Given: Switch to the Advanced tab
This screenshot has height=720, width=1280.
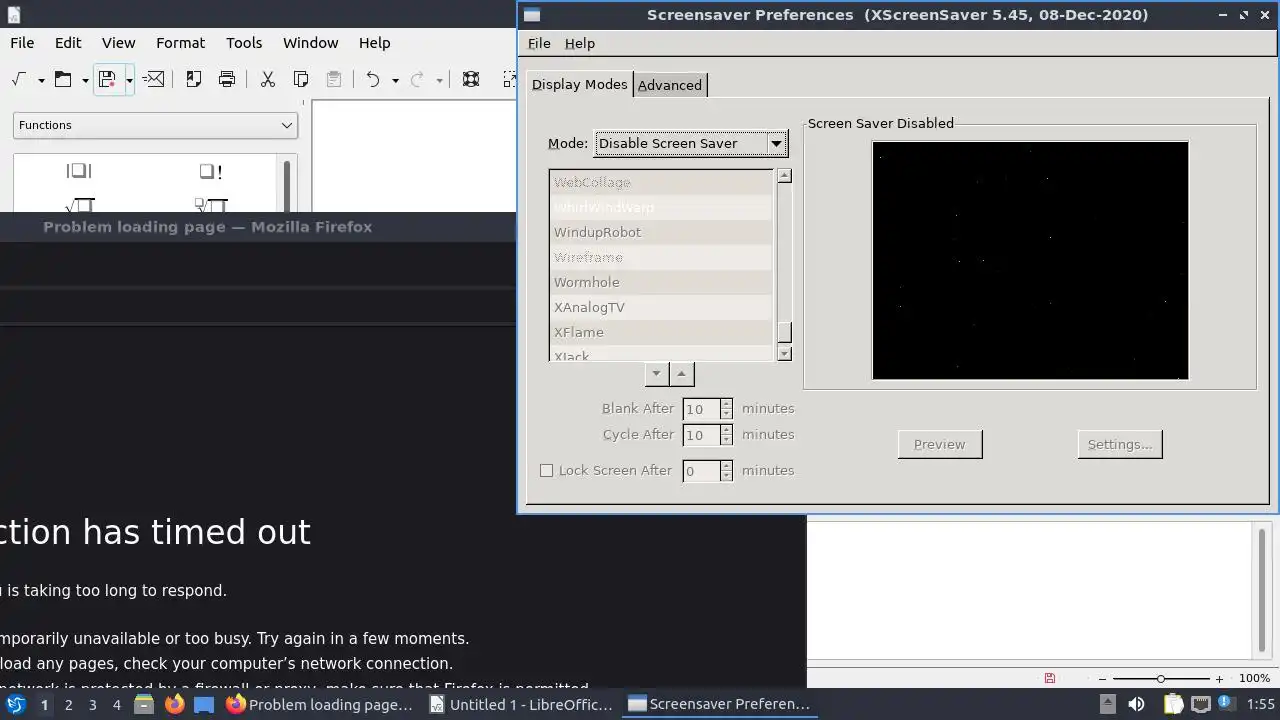Looking at the screenshot, I should pos(670,85).
